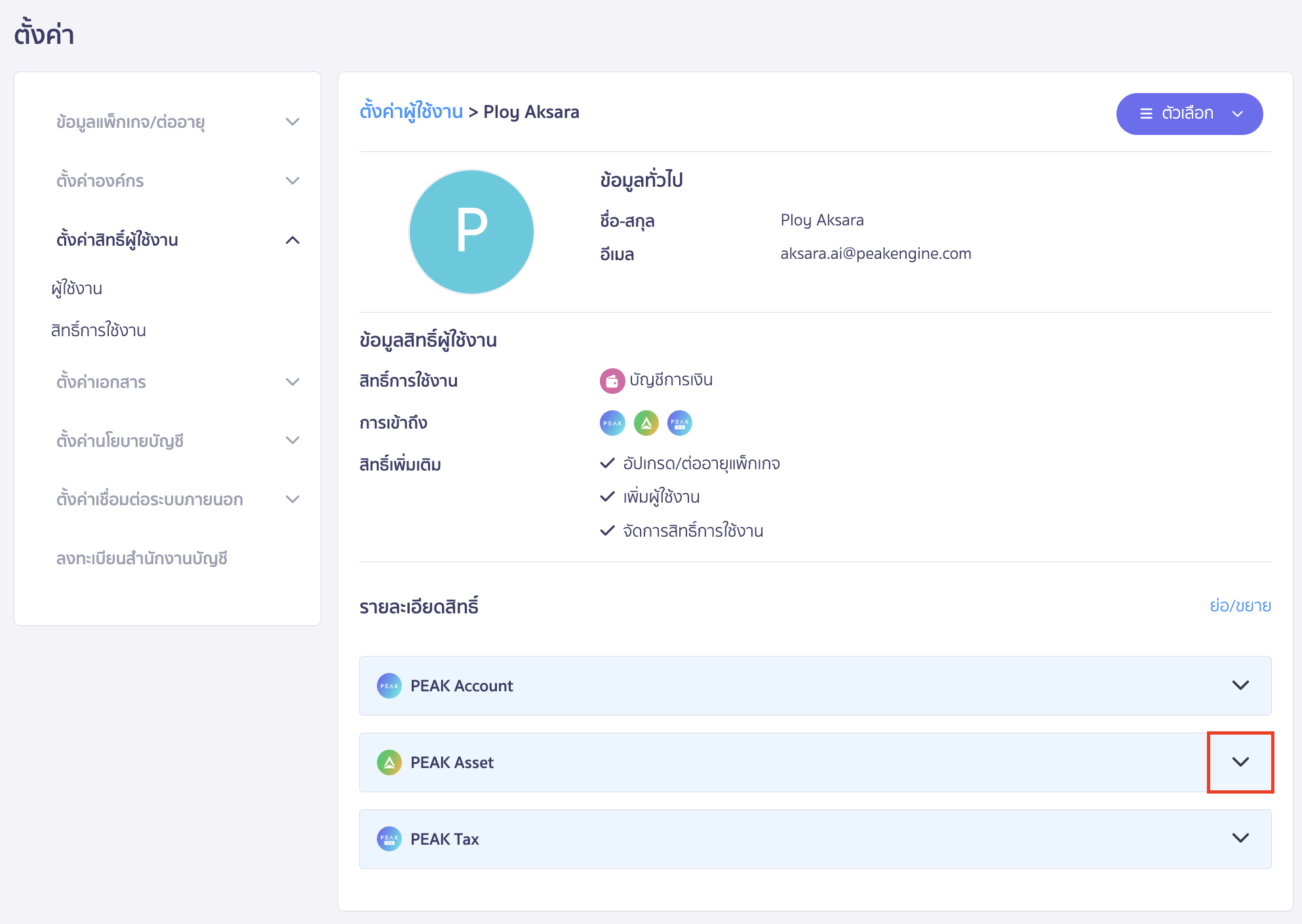
Task: Click the green PEAK Asset logo
Action: (389, 762)
